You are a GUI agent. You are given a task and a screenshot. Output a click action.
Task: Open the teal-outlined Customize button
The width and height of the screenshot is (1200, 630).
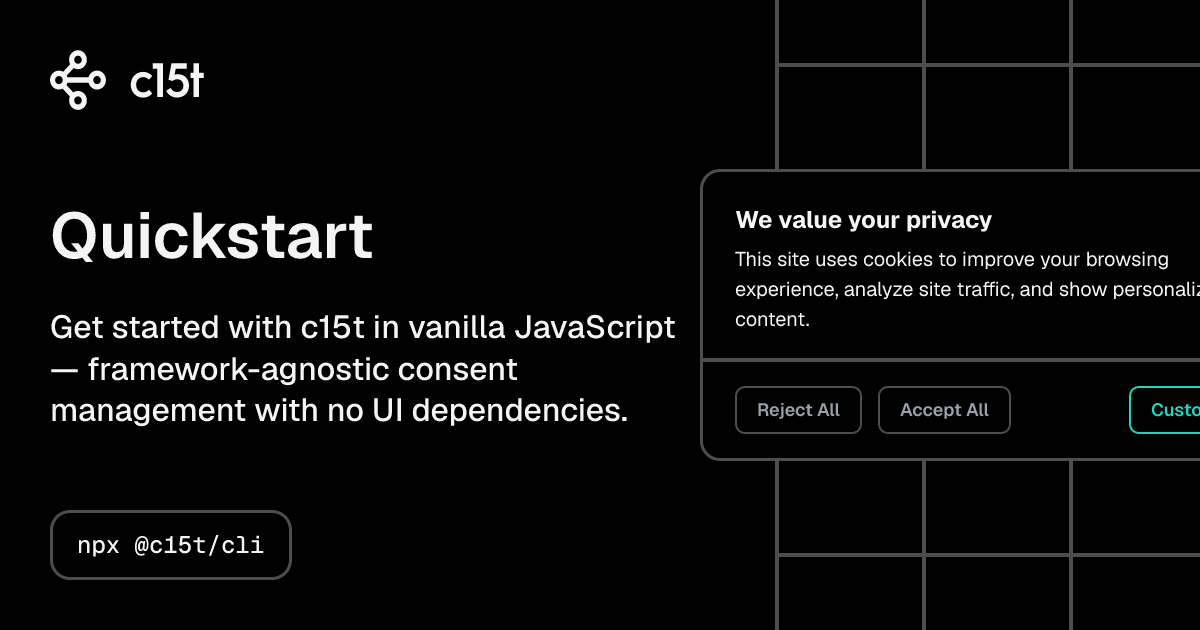click(1165, 410)
